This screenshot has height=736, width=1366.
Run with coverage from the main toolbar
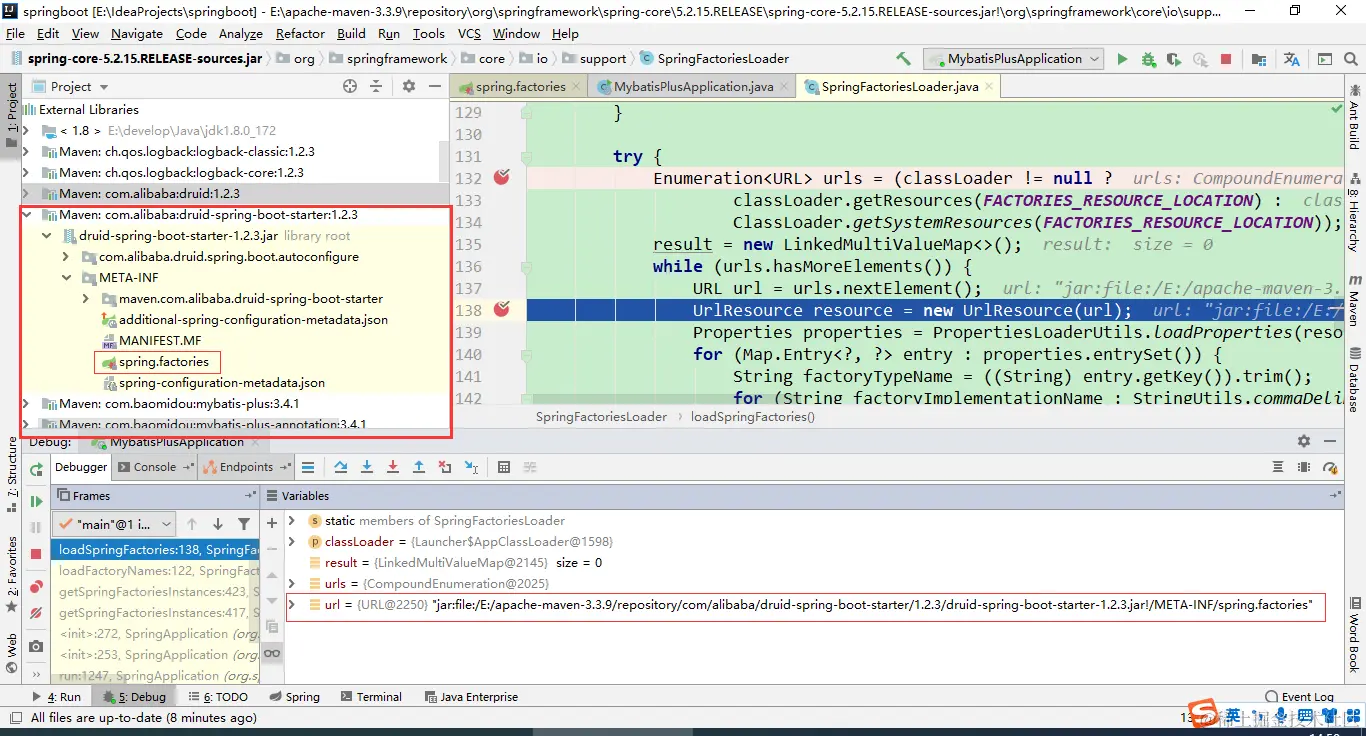pos(1174,59)
